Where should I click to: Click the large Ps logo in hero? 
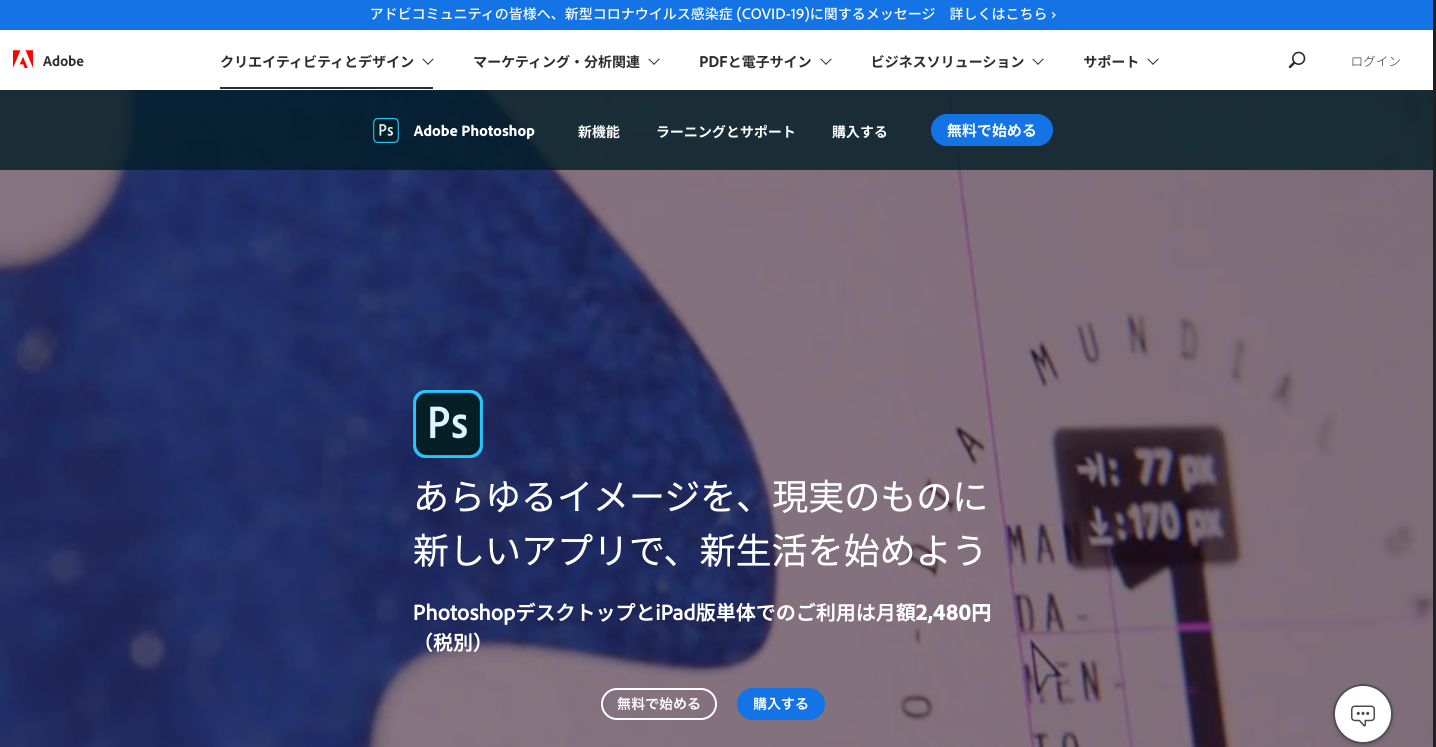coord(448,424)
